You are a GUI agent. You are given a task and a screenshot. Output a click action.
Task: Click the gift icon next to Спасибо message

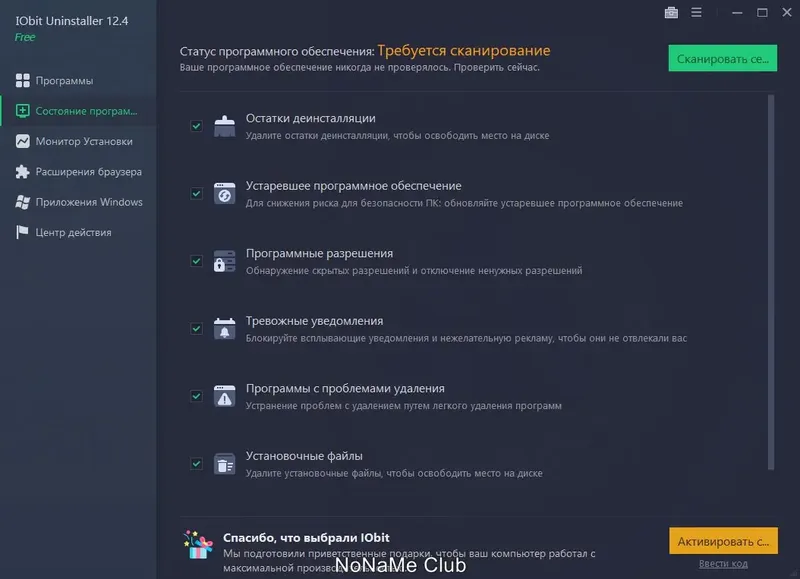pos(198,543)
